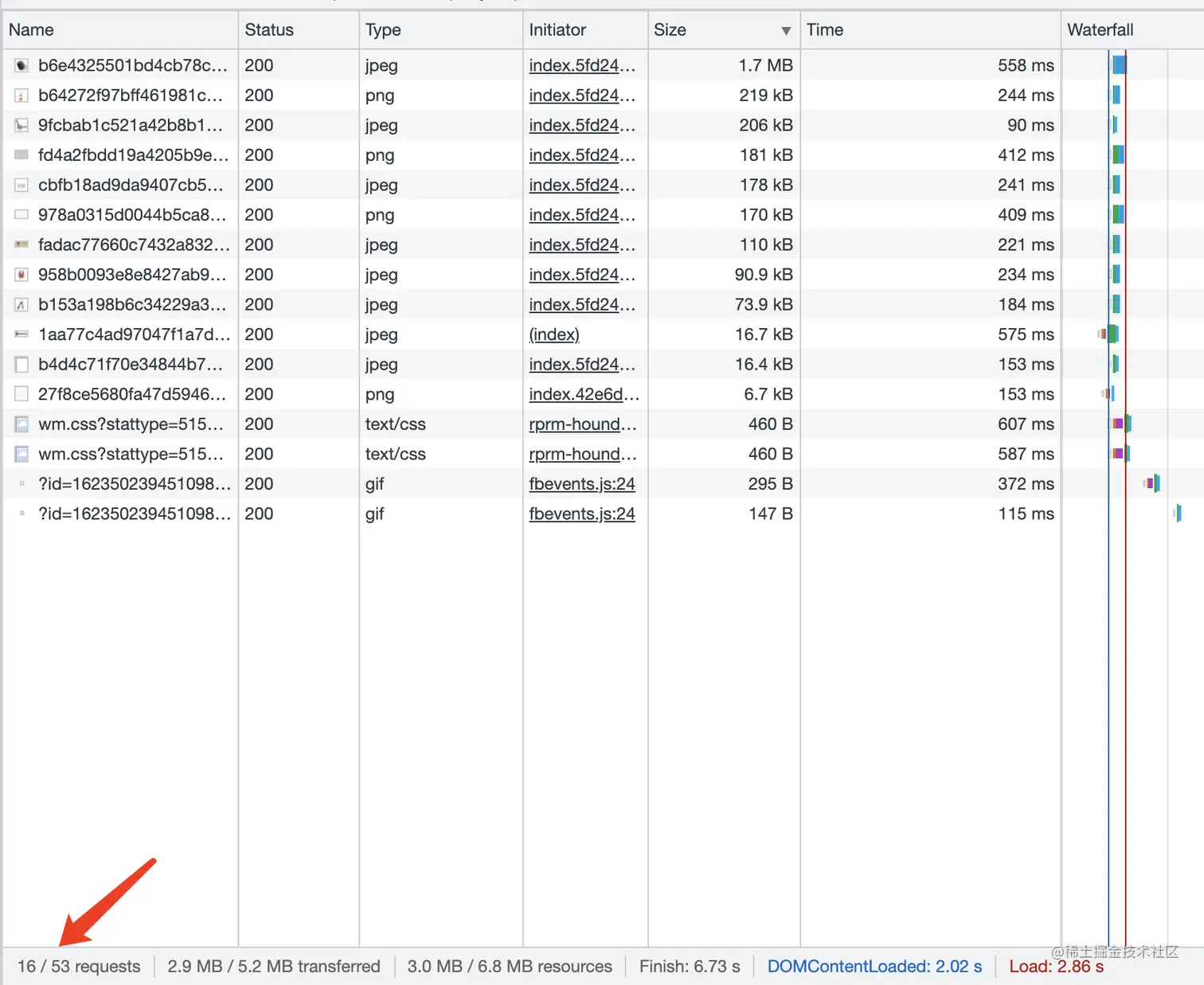
Task: Click the thumbnail for the 9fcbab1c521a42b8b1 jpeg
Action: [21, 125]
